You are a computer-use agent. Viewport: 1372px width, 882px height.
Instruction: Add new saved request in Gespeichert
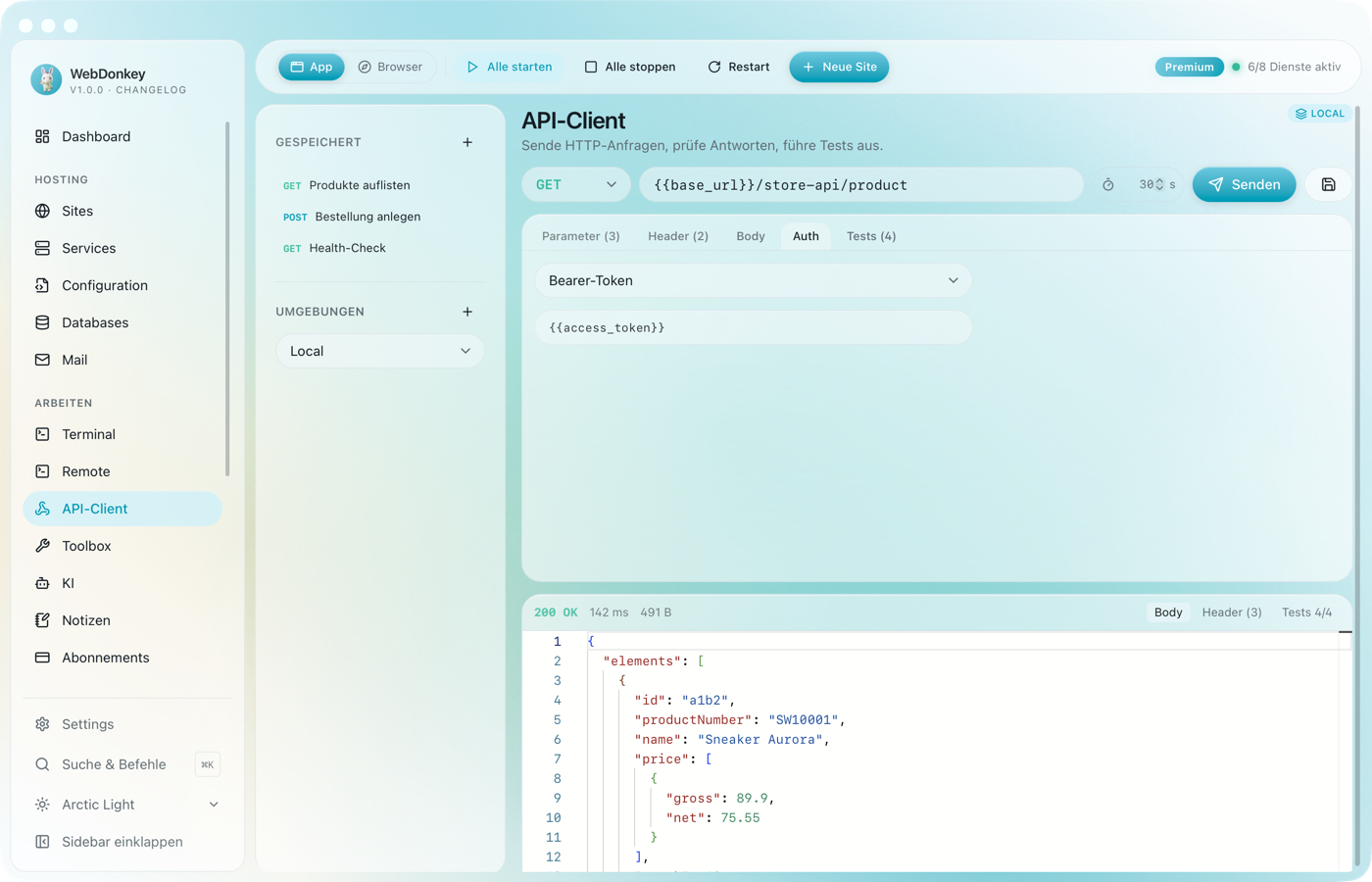coord(467,142)
